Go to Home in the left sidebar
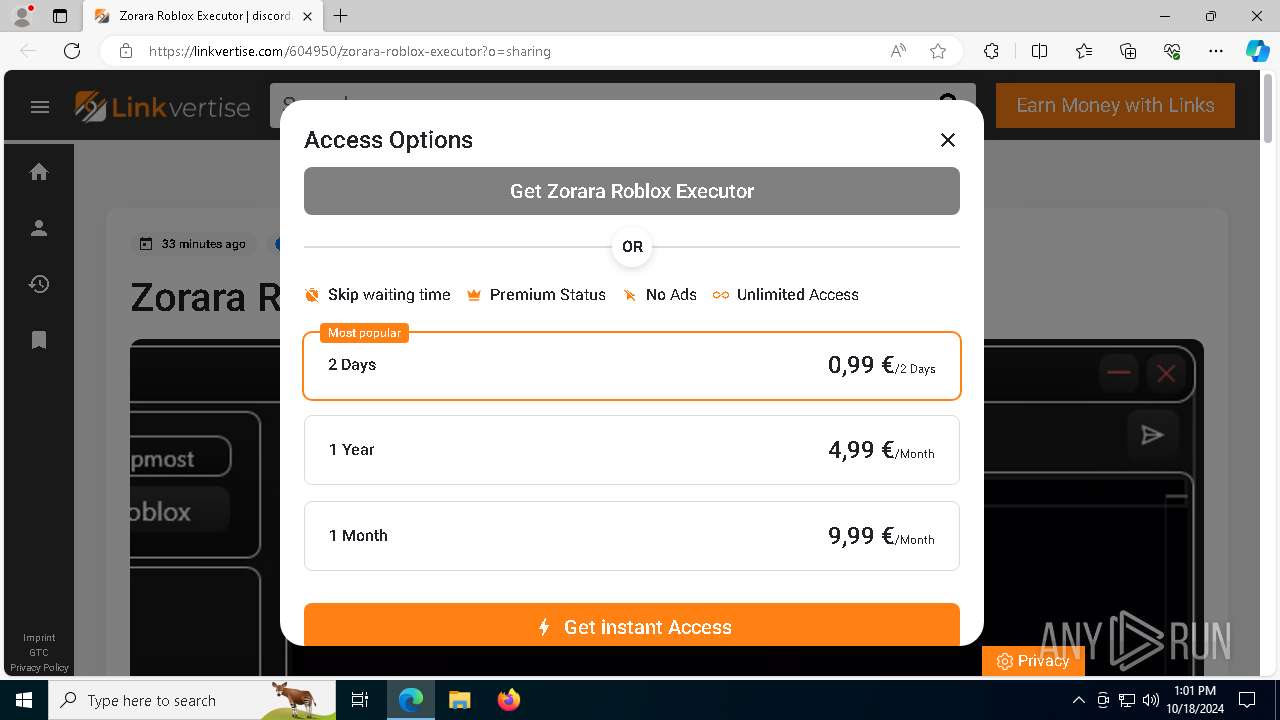 39,172
